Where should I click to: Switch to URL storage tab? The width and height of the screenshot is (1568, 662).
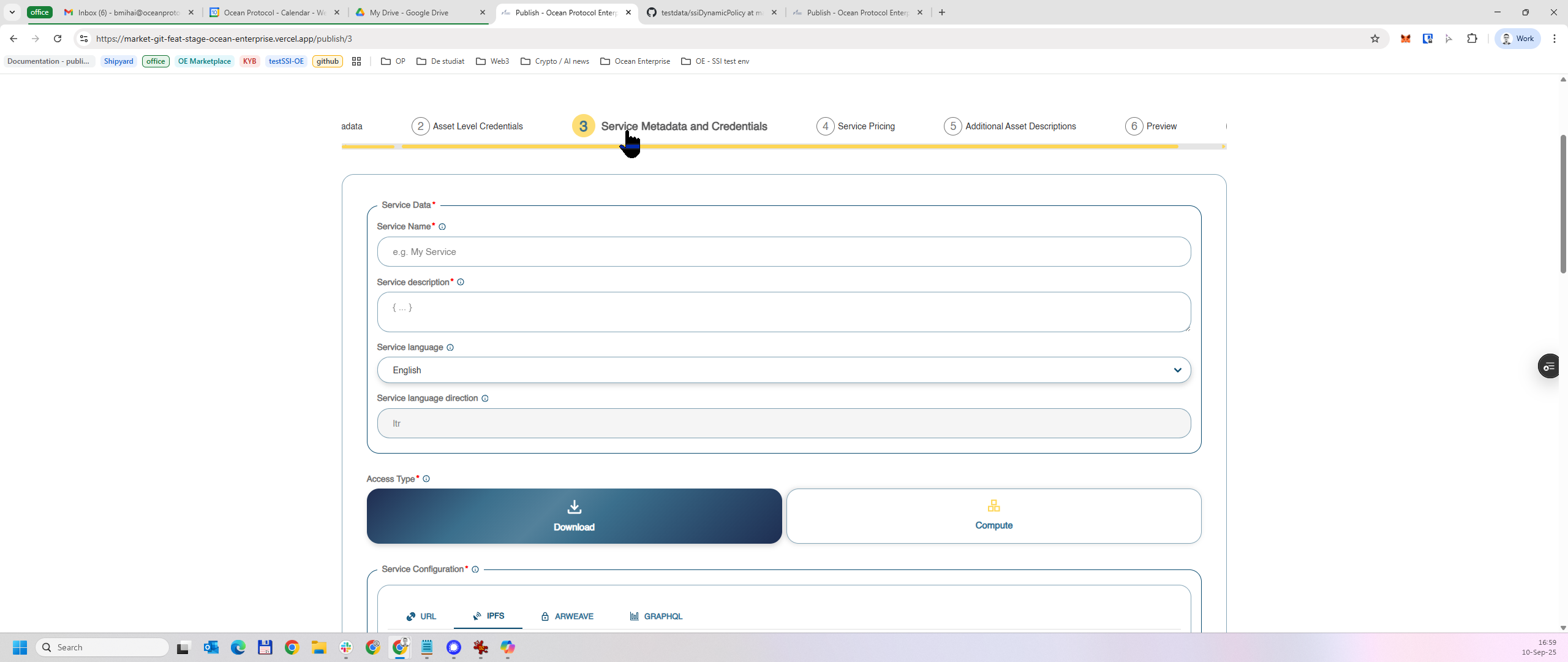(421, 616)
